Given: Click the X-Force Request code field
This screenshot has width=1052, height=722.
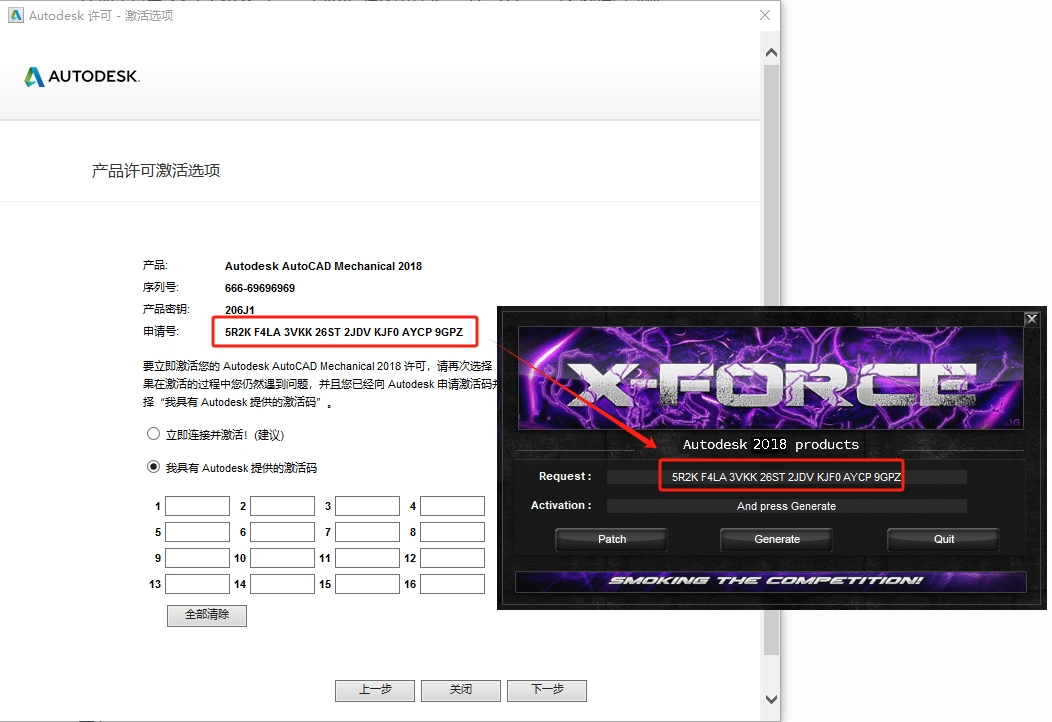Looking at the screenshot, I should point(786,477).
